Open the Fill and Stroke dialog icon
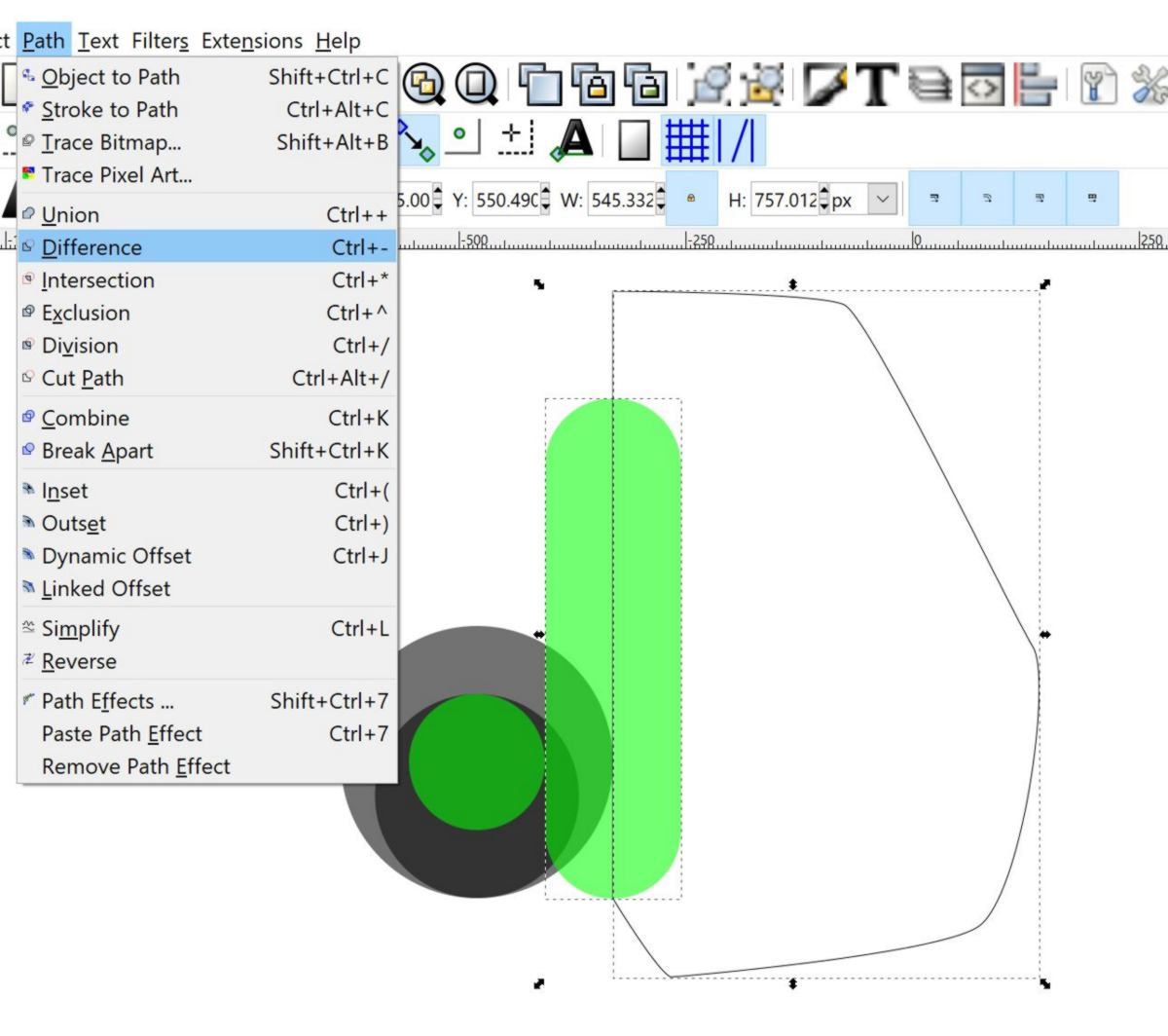The image size is (1168, 1036). pyautogui.click(x=826, y=85)
